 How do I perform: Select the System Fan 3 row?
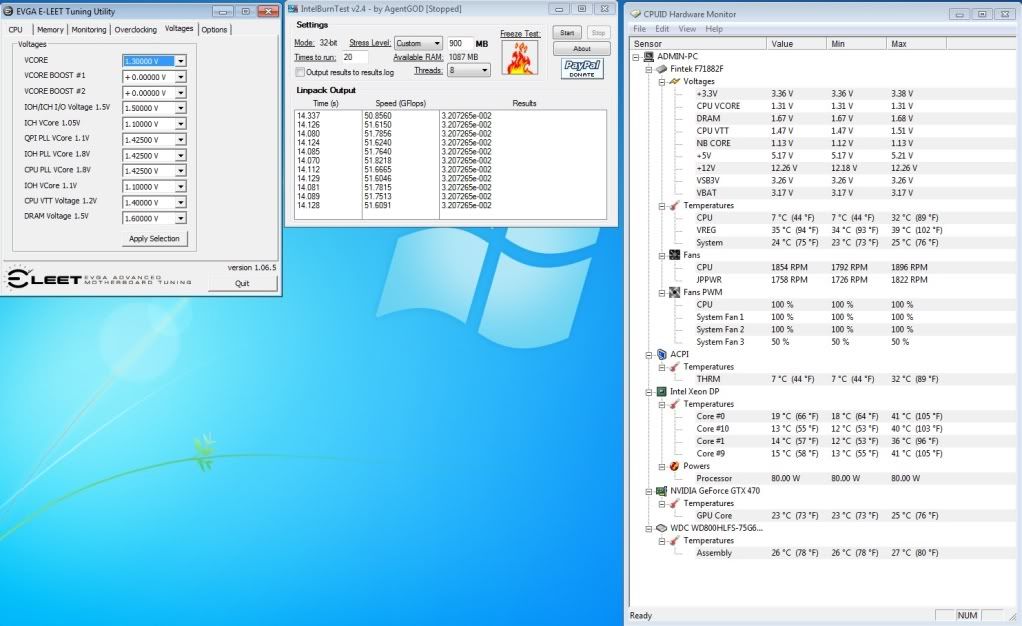821,342
